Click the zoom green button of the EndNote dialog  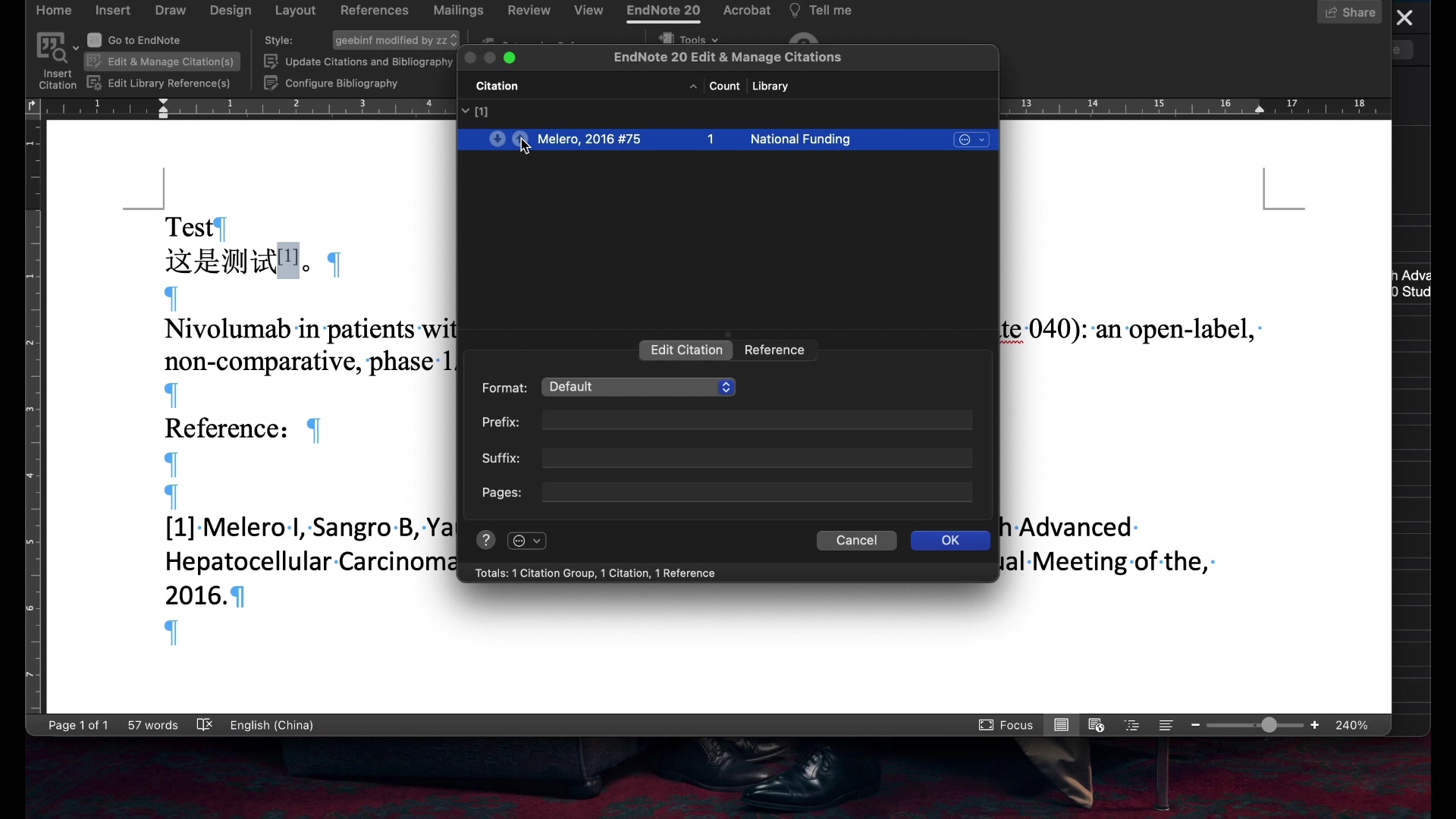point(510,58)
